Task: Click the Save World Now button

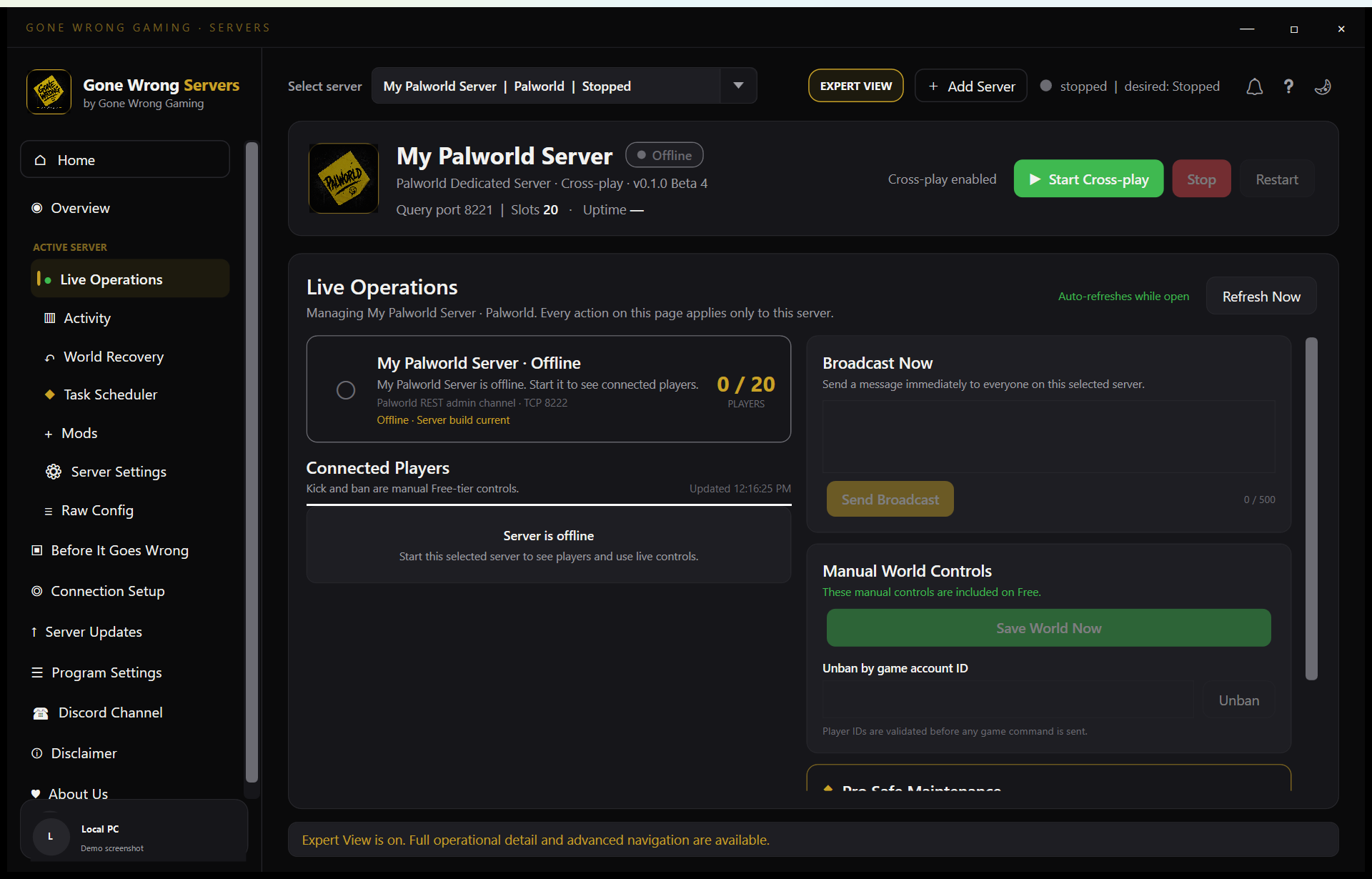Action: click(x=1048, y=627)
